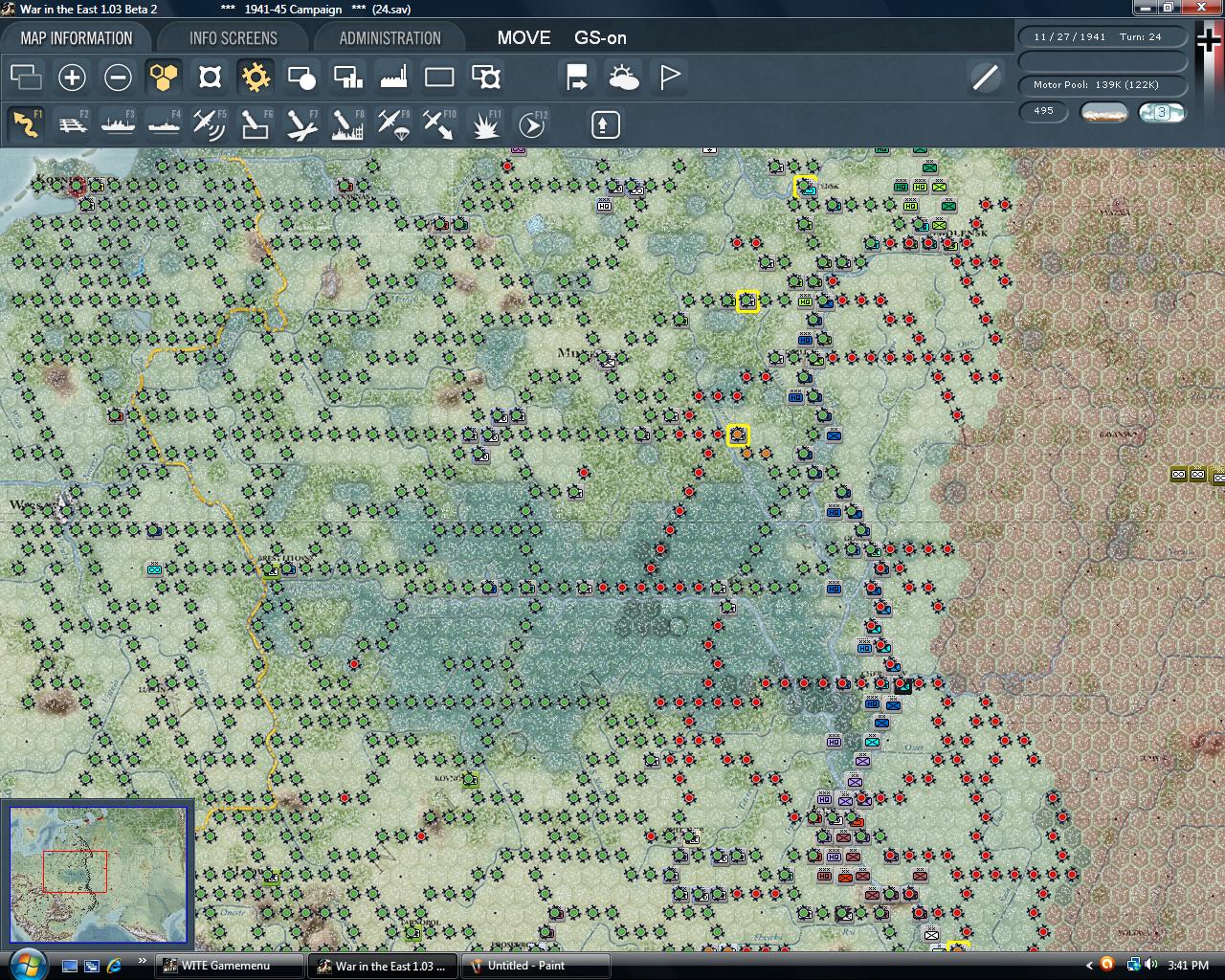Launch Internet Explorer from quick launch
This screenshot has height=980, width=1225.
[114, 966]
